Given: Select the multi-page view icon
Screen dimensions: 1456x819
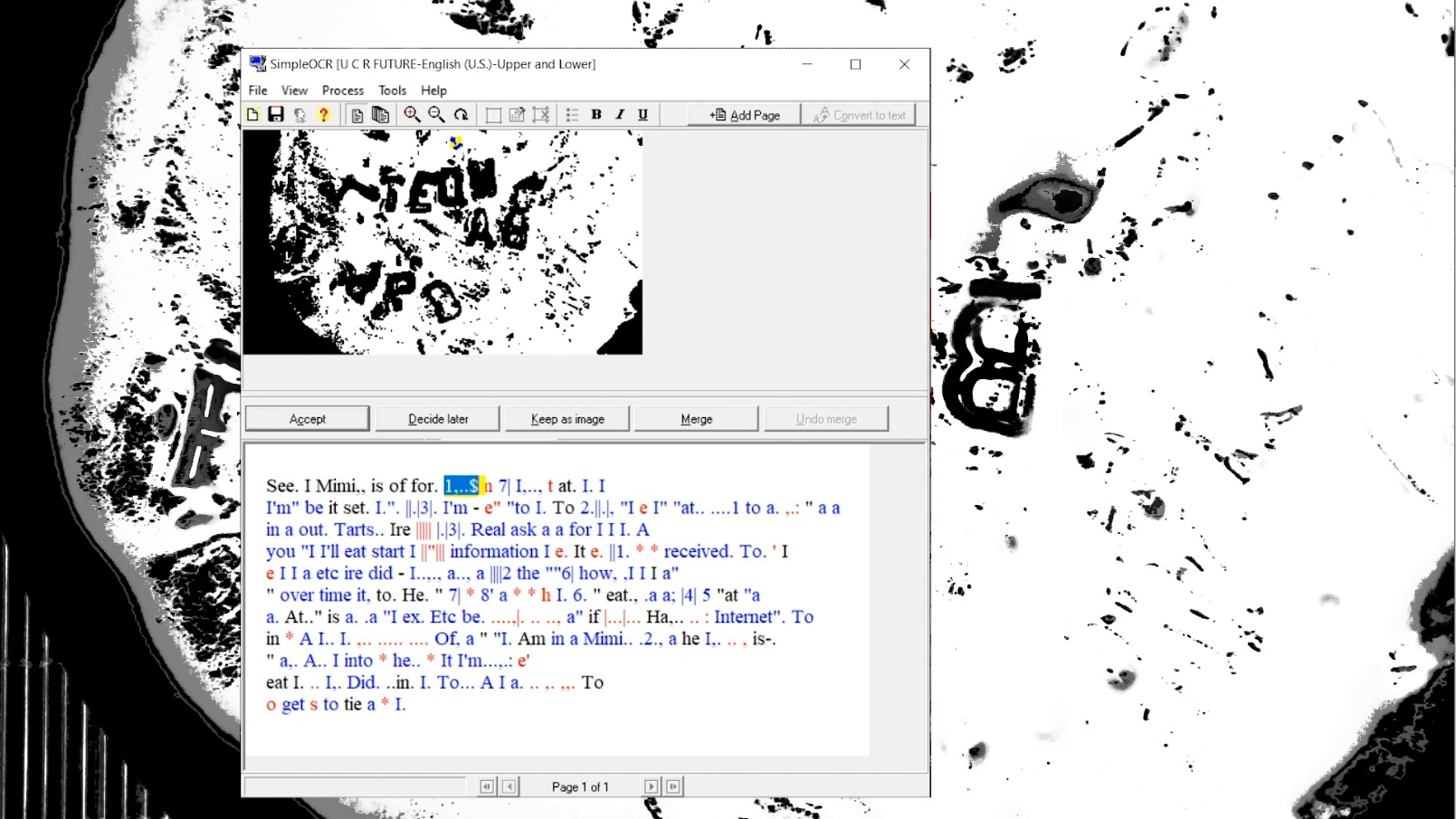Looking at the screenshot, I should tap(381, 115).
